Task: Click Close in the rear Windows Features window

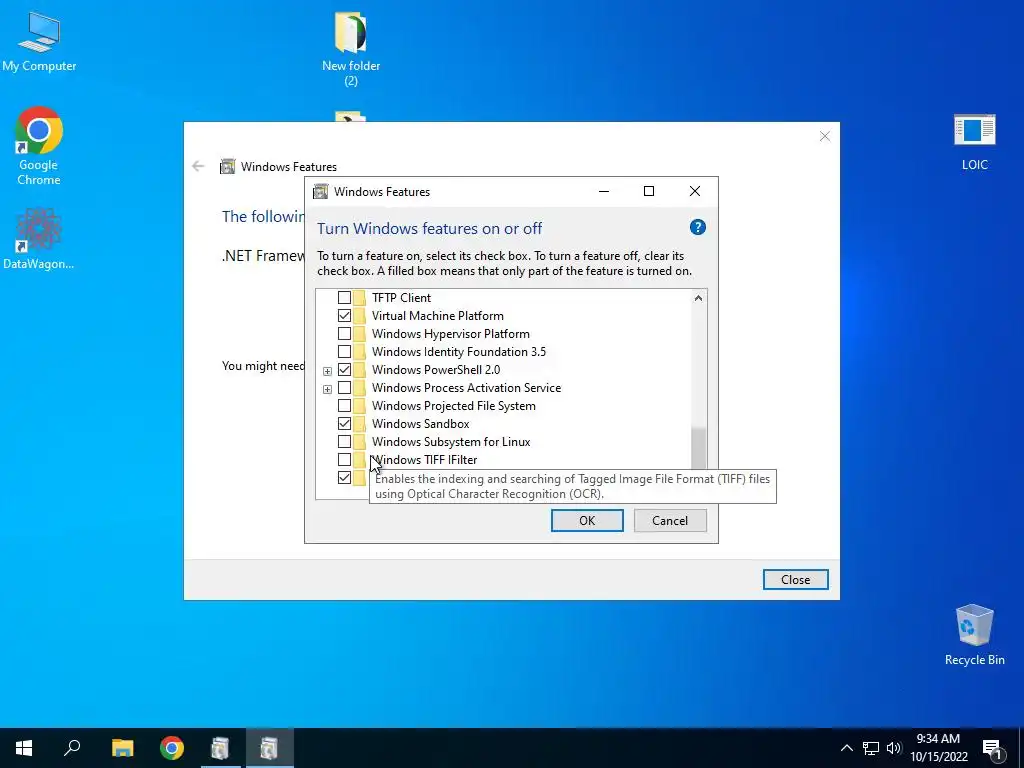Action: pyautogui.click(x=795, y=579)
